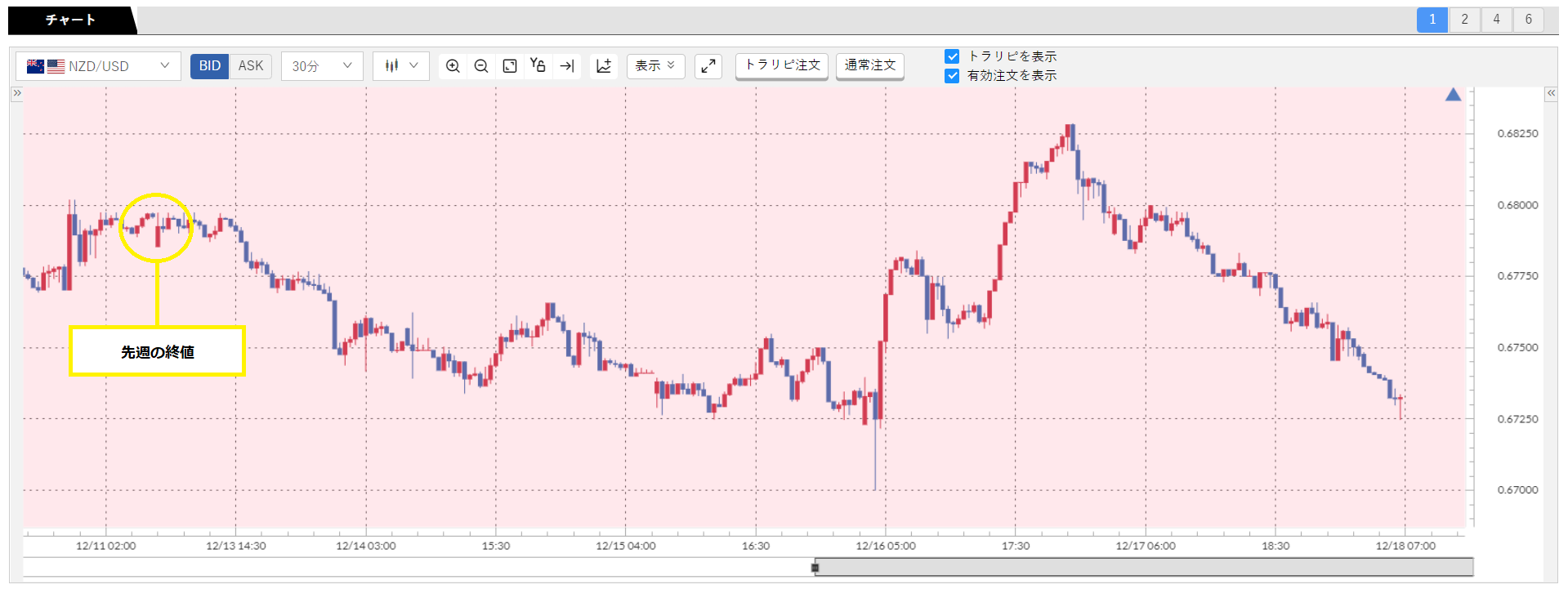Click the blue triangle marker on the chart
Image resolution: width=1568 pixels, height=589 pixels.
1453,95
